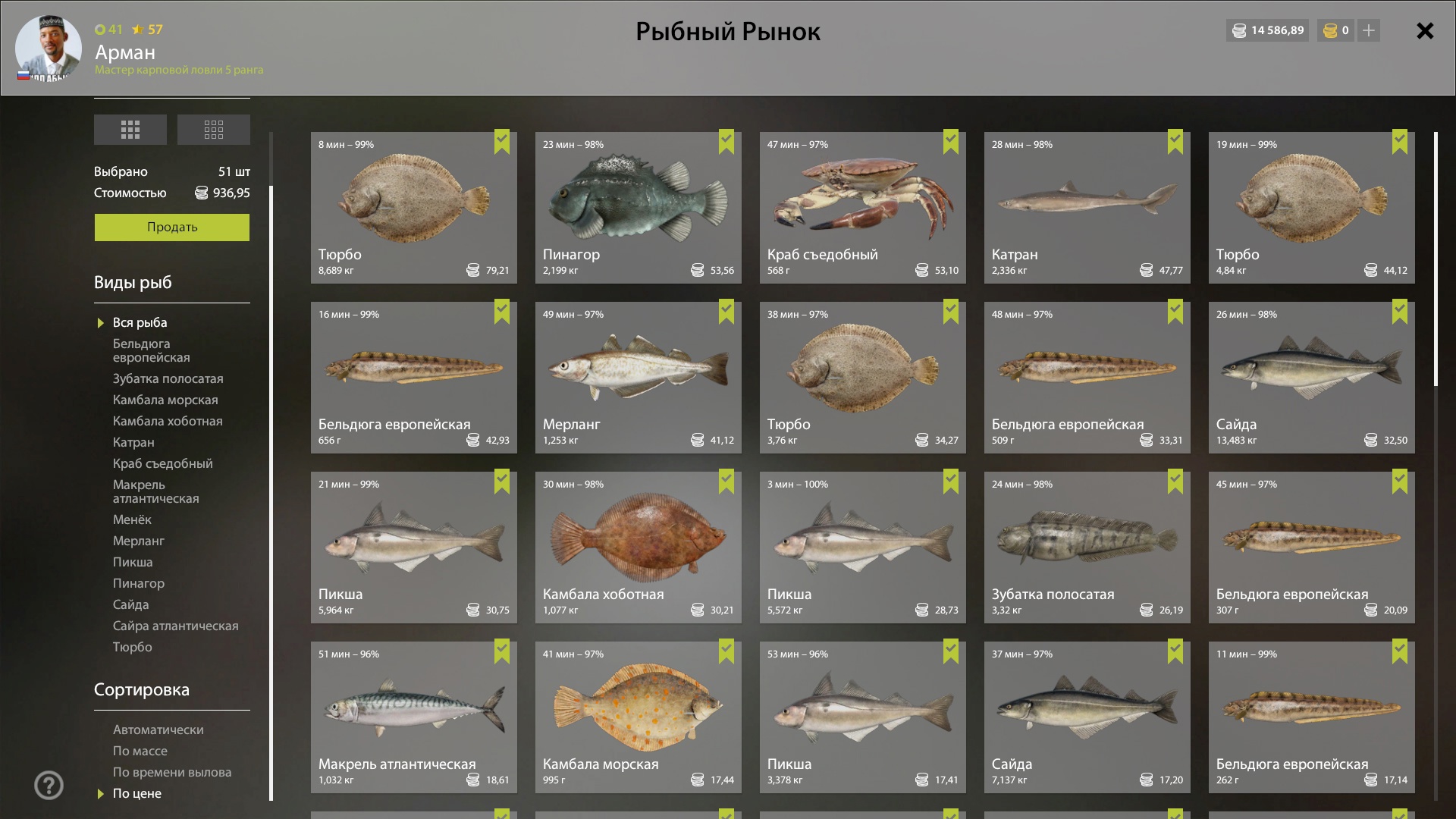Show only Мерланг in the sidebar filter
The width and height of the screenshot is (1456, 819).
(139, 541)
